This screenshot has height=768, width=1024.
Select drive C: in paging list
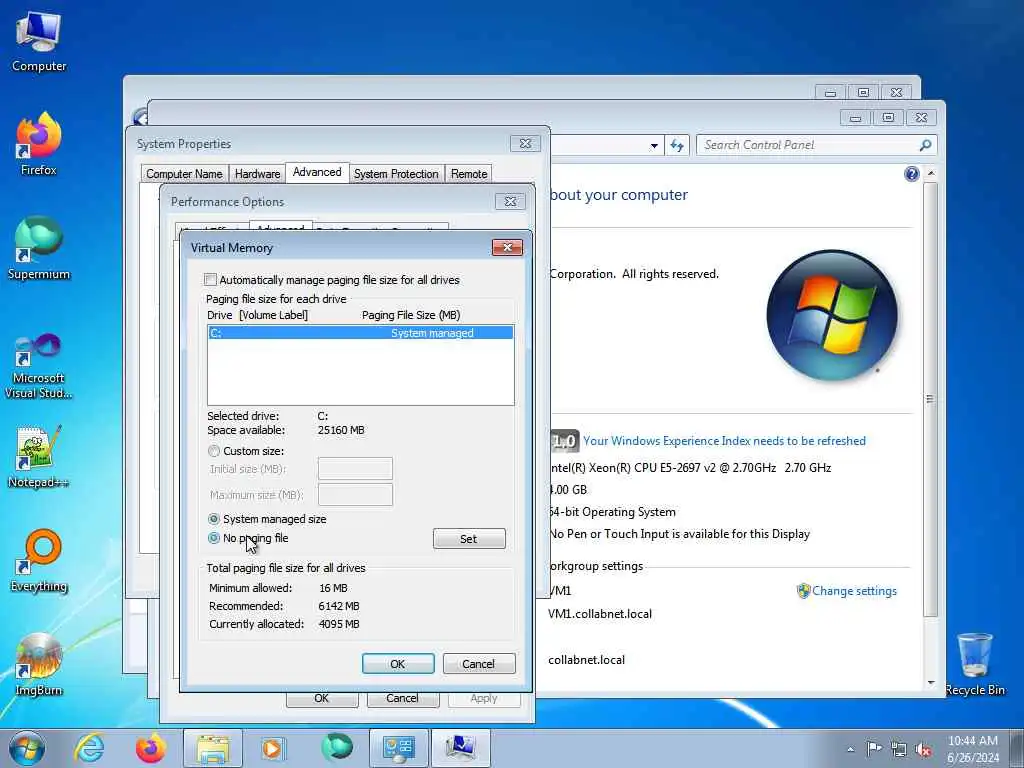click(360, 333)
